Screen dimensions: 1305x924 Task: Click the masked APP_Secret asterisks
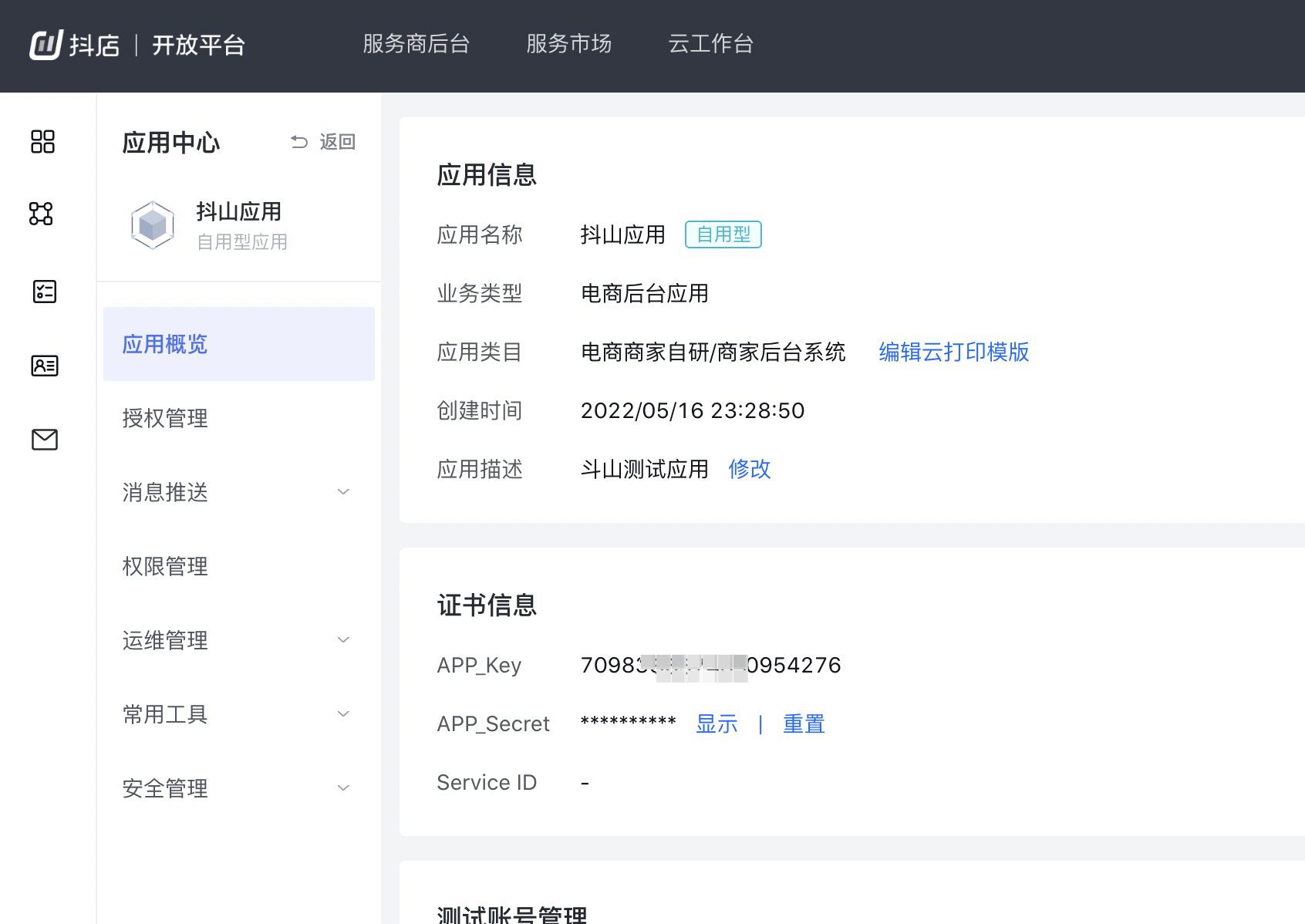pyautogui.click(x=628, y=723)
